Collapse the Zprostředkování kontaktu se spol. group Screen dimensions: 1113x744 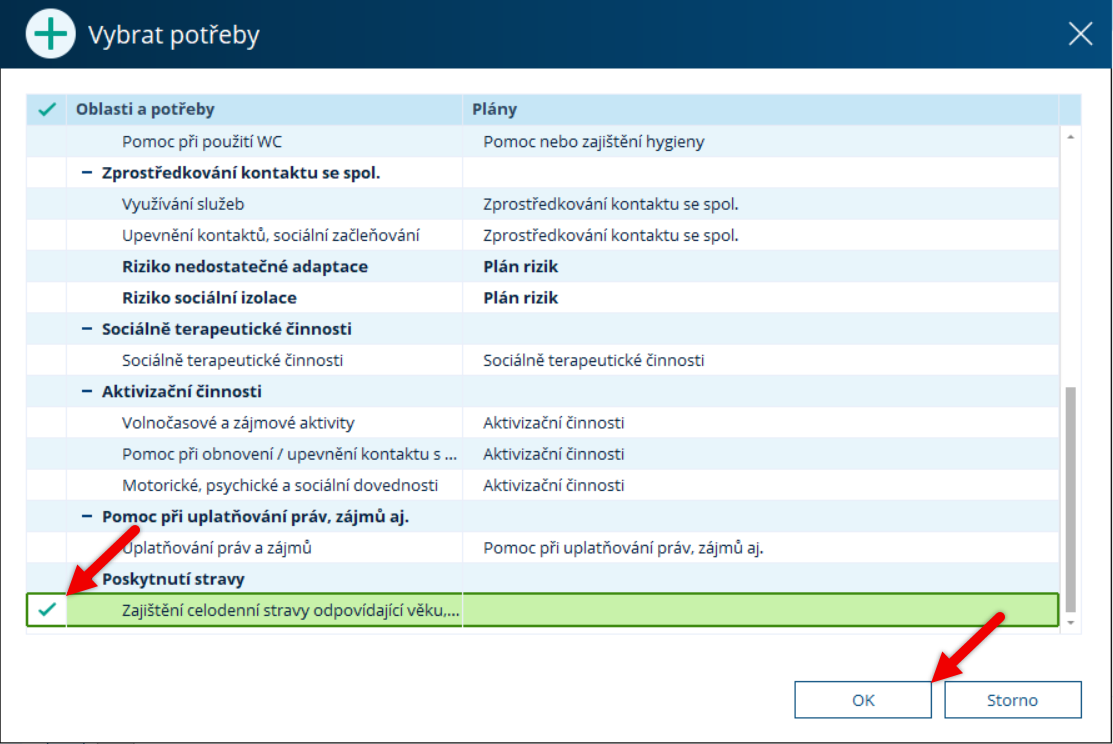click(87, 173)
